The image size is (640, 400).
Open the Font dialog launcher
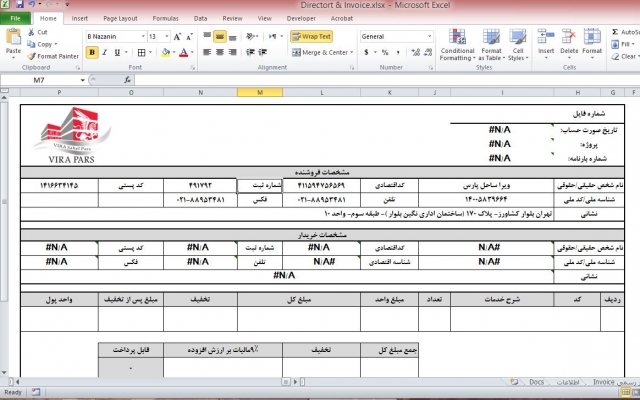(192, 68)
